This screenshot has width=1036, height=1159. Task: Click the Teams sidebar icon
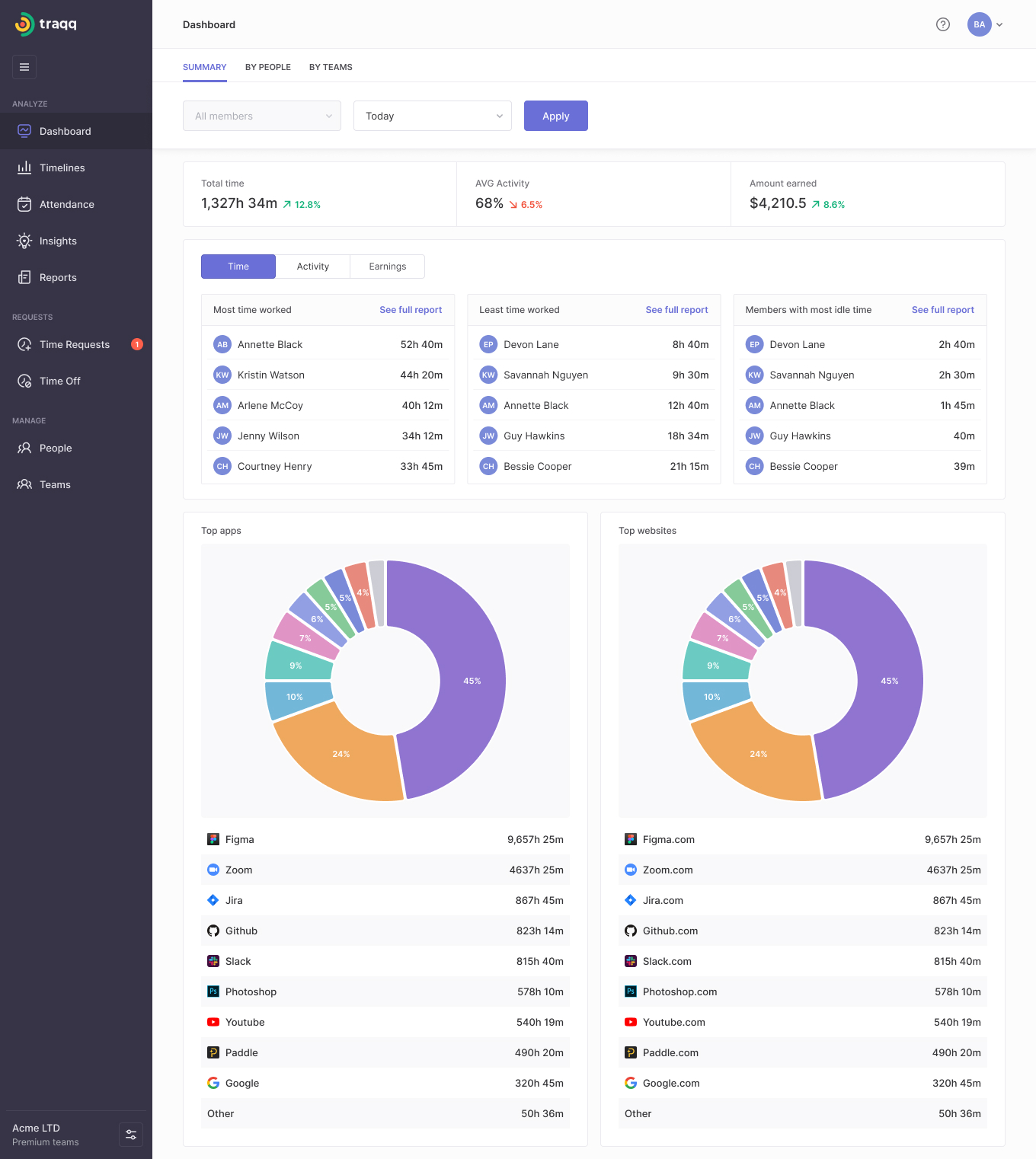coord(24,484)
